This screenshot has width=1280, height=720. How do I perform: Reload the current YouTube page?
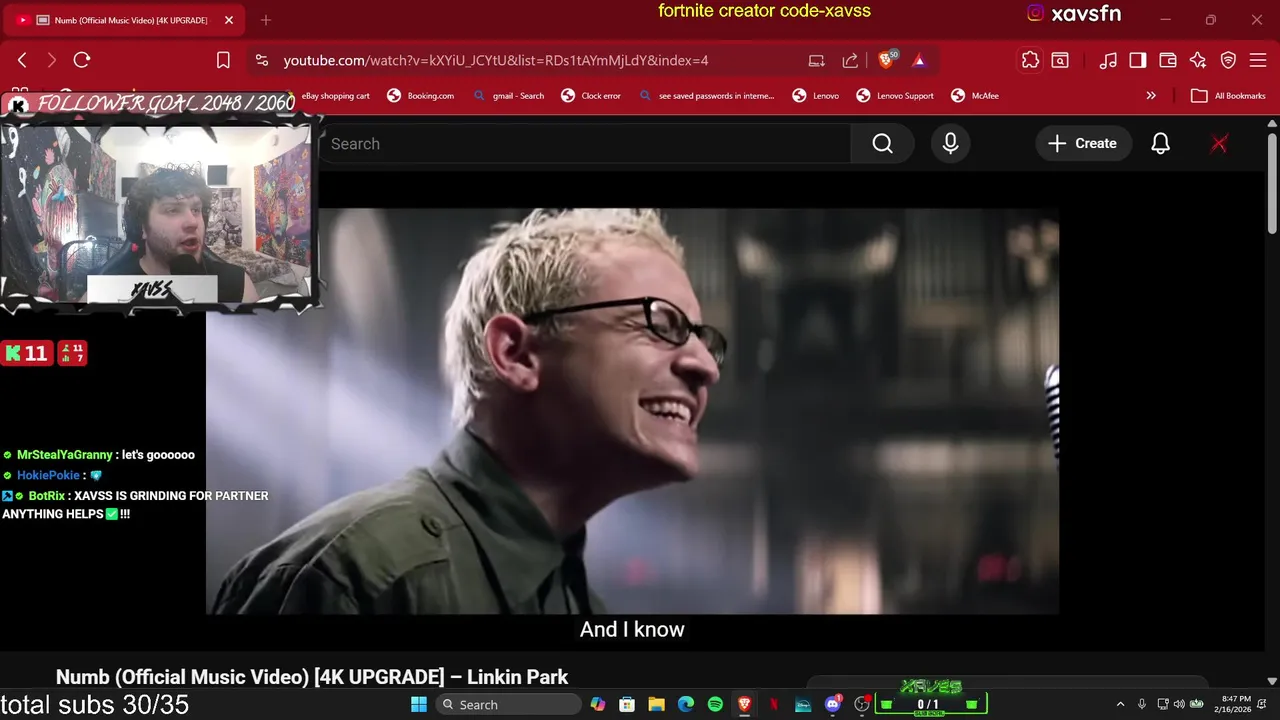[x=82, y=60]
